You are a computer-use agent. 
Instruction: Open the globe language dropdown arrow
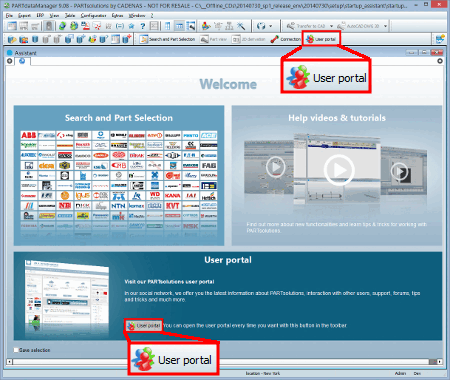(x=270, y=26)
